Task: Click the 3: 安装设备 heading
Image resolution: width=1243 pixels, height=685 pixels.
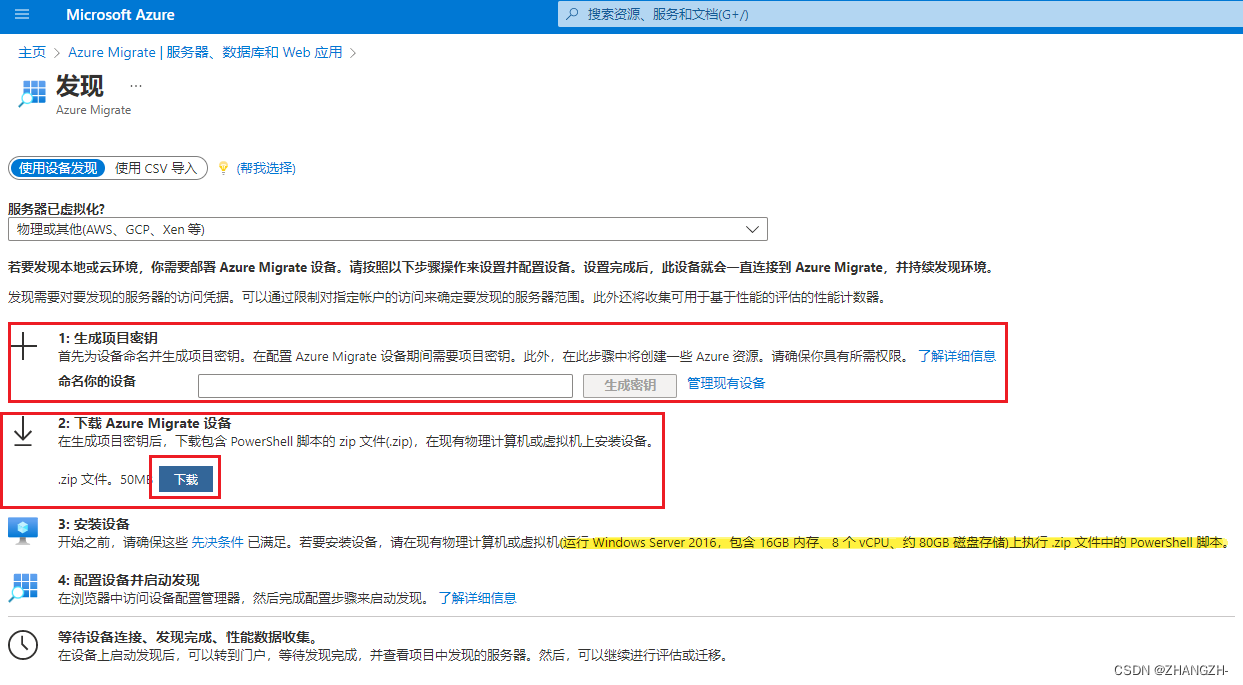Action: (x=94, y=524)
